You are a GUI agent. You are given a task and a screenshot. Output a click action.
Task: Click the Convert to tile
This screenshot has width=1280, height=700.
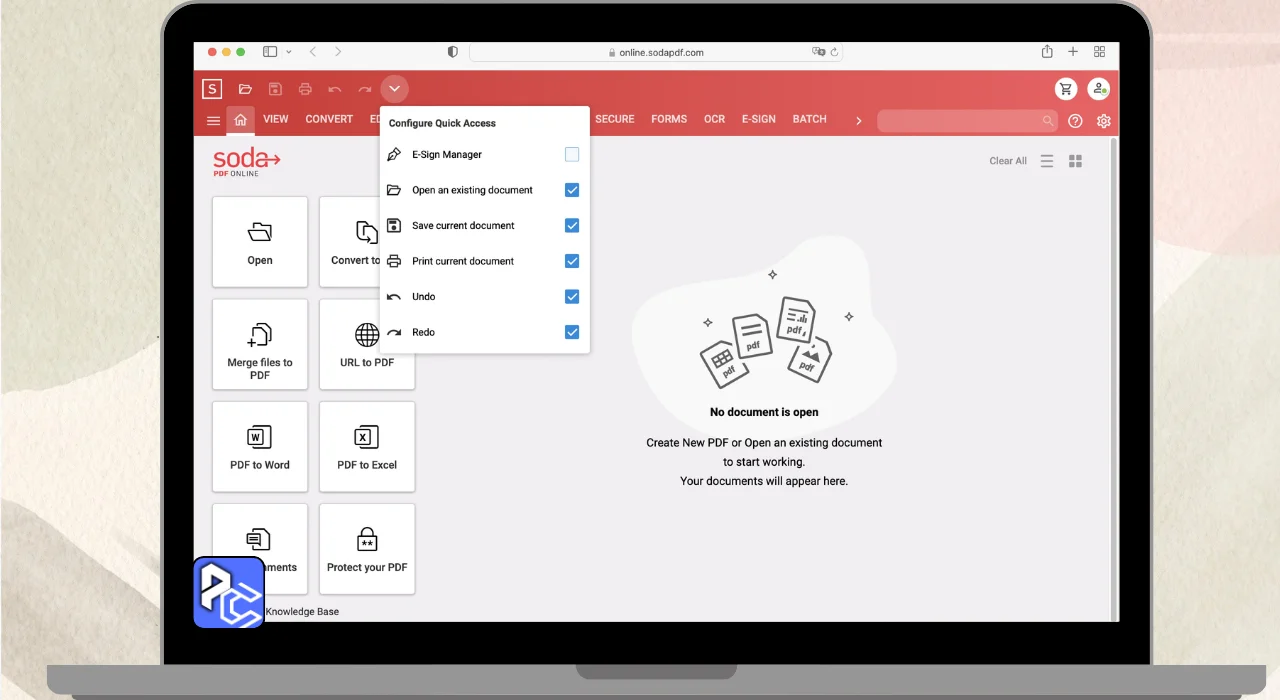[x=350, y=242]
